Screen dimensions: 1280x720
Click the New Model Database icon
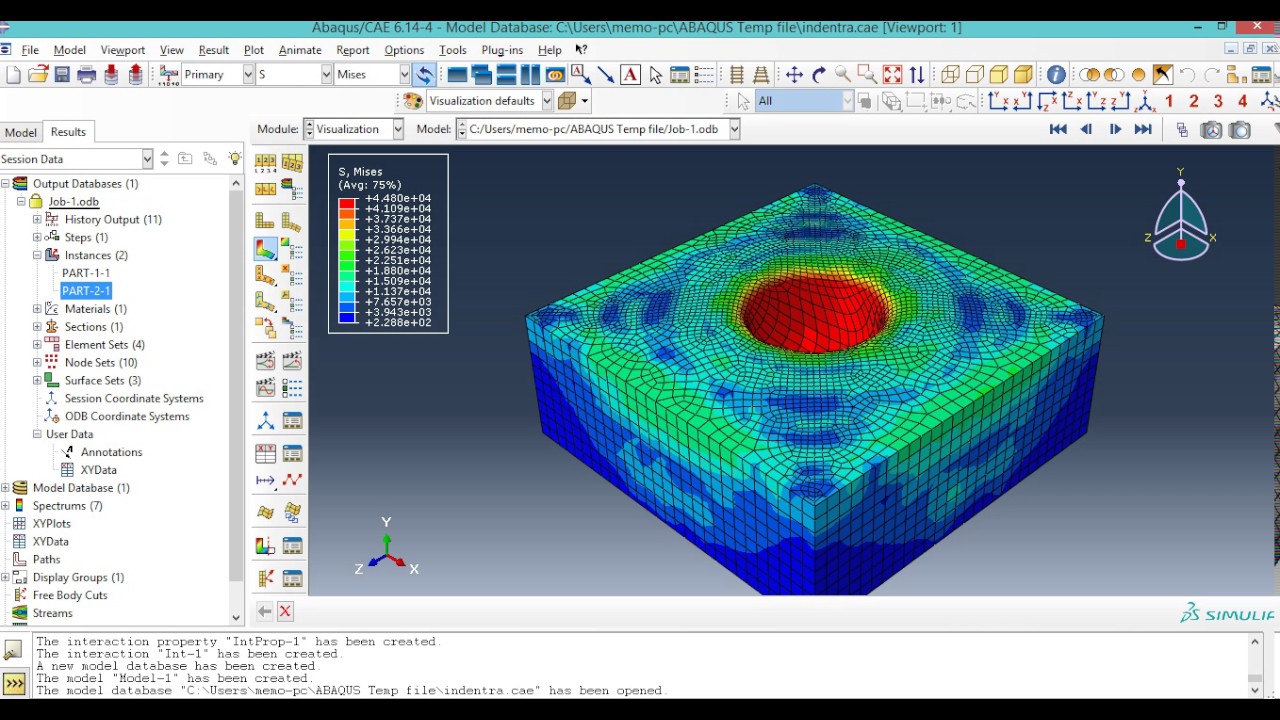coord(13,75)
